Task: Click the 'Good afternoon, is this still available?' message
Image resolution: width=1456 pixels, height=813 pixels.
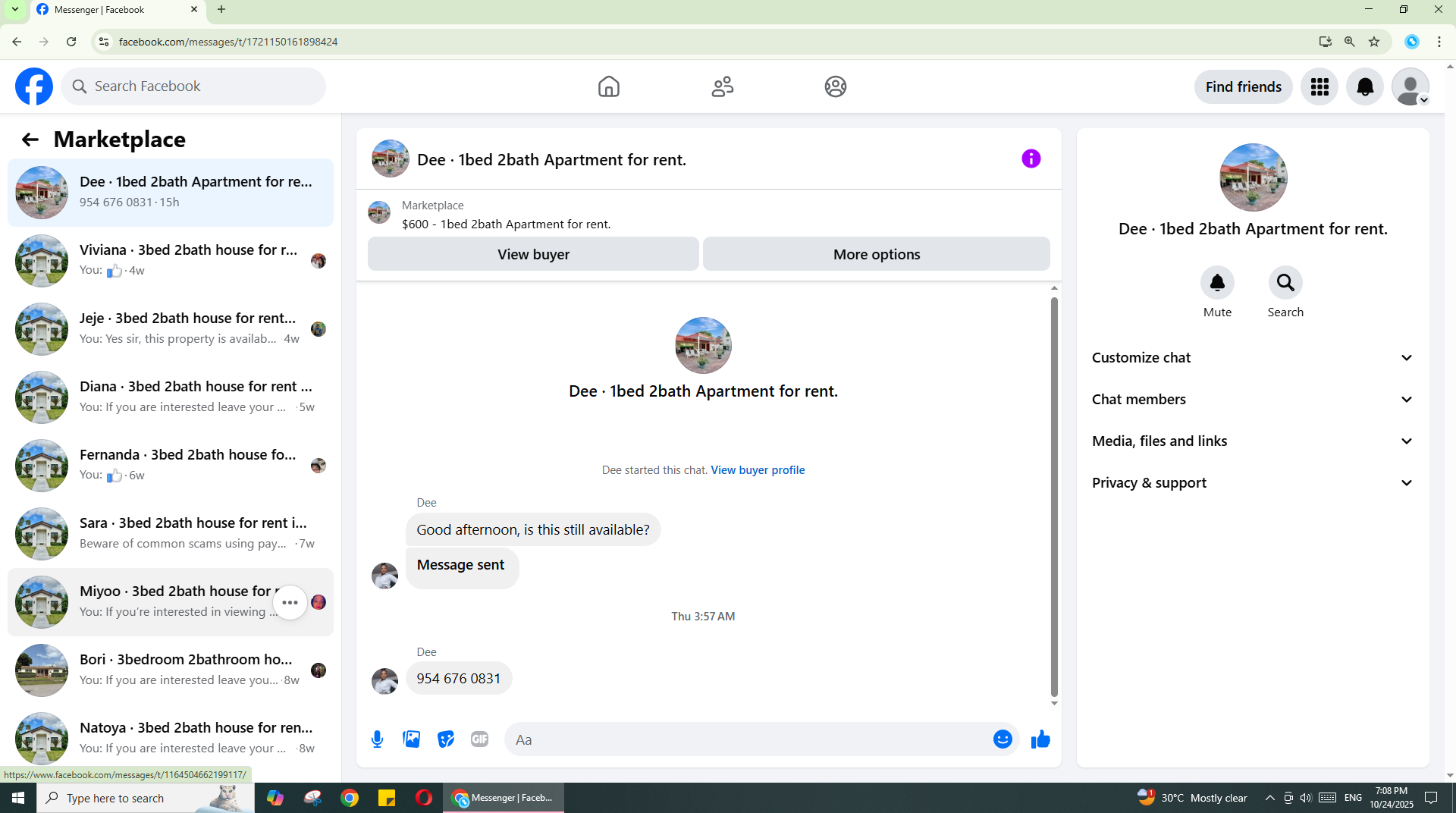Action: tap(533, 530)
